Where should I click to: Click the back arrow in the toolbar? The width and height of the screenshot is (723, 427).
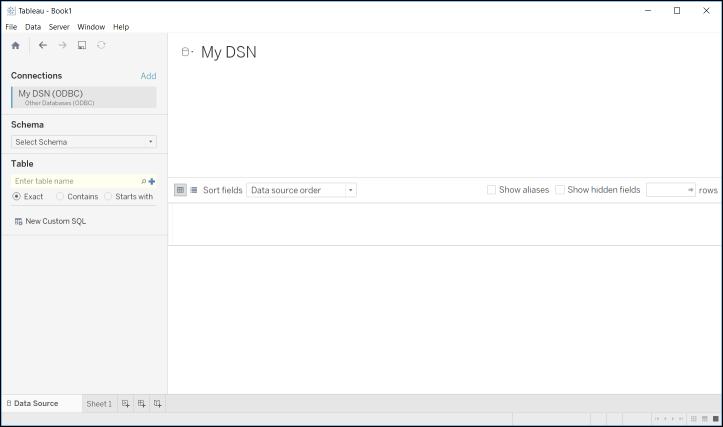43,45
